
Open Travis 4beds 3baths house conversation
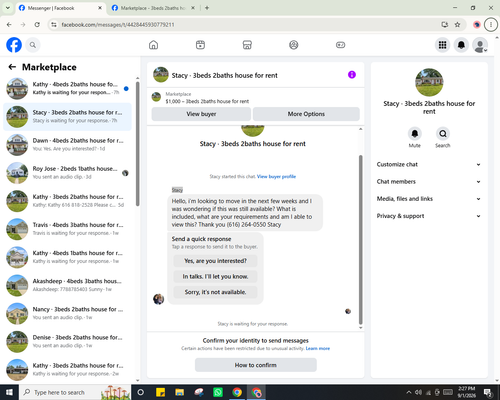point(67,229)
